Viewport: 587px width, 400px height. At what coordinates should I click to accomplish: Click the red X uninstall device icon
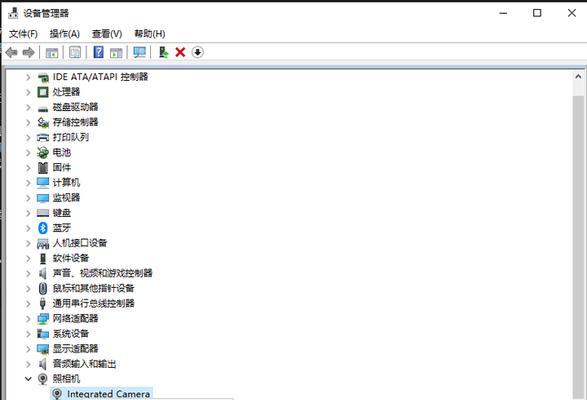180,52
